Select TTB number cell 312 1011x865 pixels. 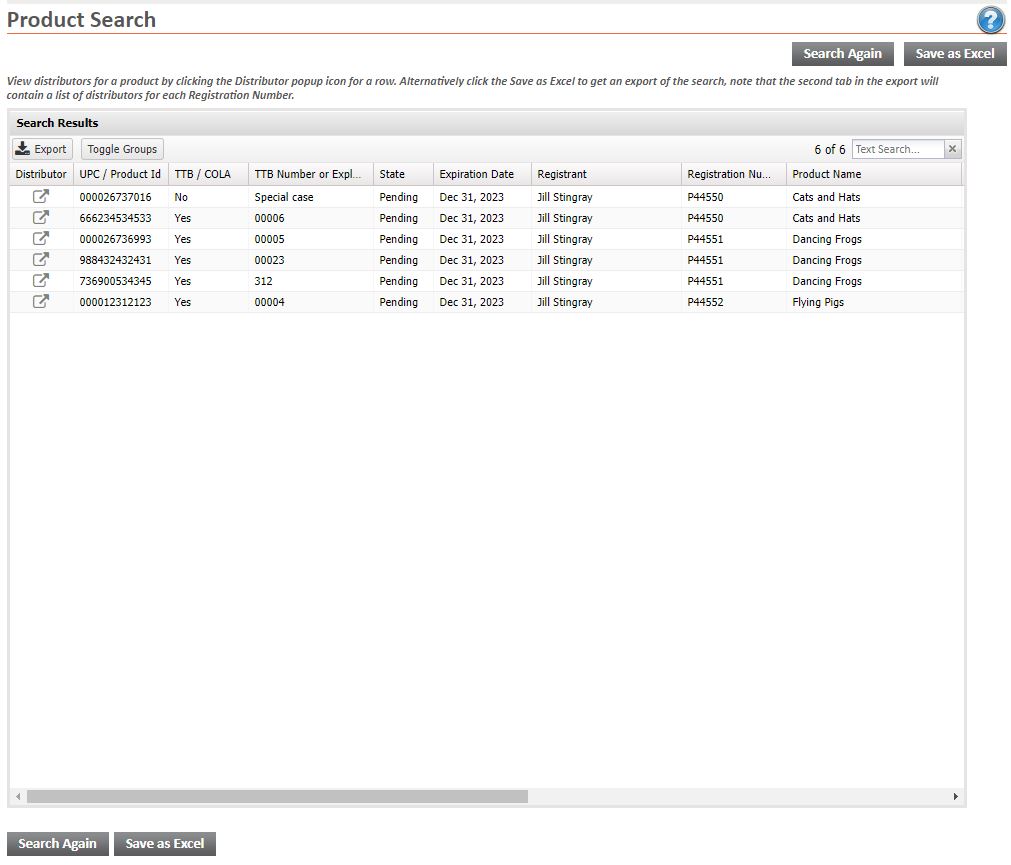[x=311, y=281]
